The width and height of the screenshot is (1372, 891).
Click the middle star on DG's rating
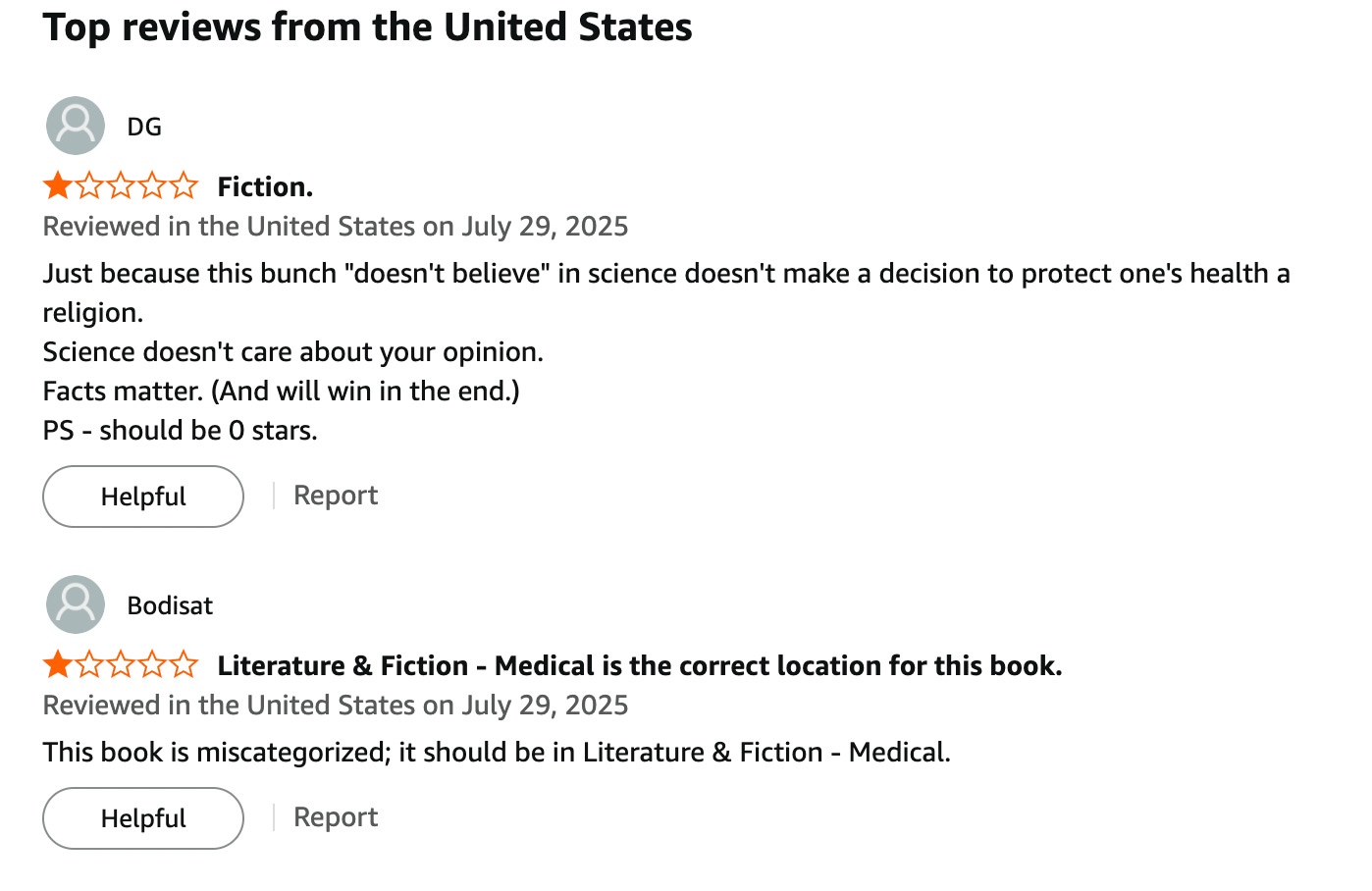[x=121, y=185]
